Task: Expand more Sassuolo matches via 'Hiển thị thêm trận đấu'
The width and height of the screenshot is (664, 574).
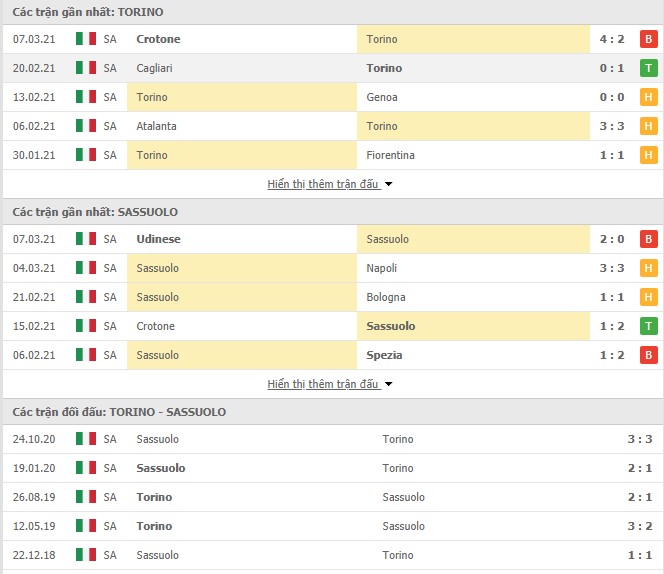Action: click(323, 384)
